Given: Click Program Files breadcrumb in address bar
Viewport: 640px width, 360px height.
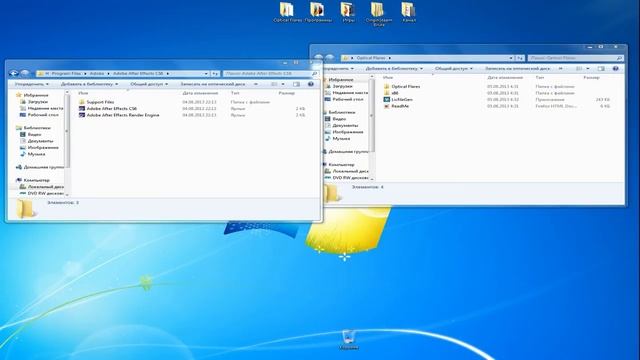Looking at the screenshot, I should [x=66, y=73].
